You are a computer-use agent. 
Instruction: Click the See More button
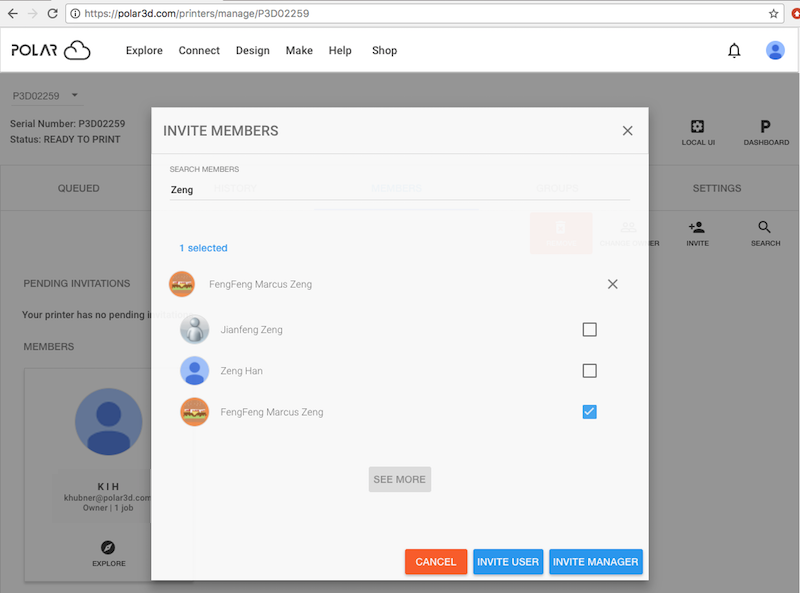pos(399,479)
